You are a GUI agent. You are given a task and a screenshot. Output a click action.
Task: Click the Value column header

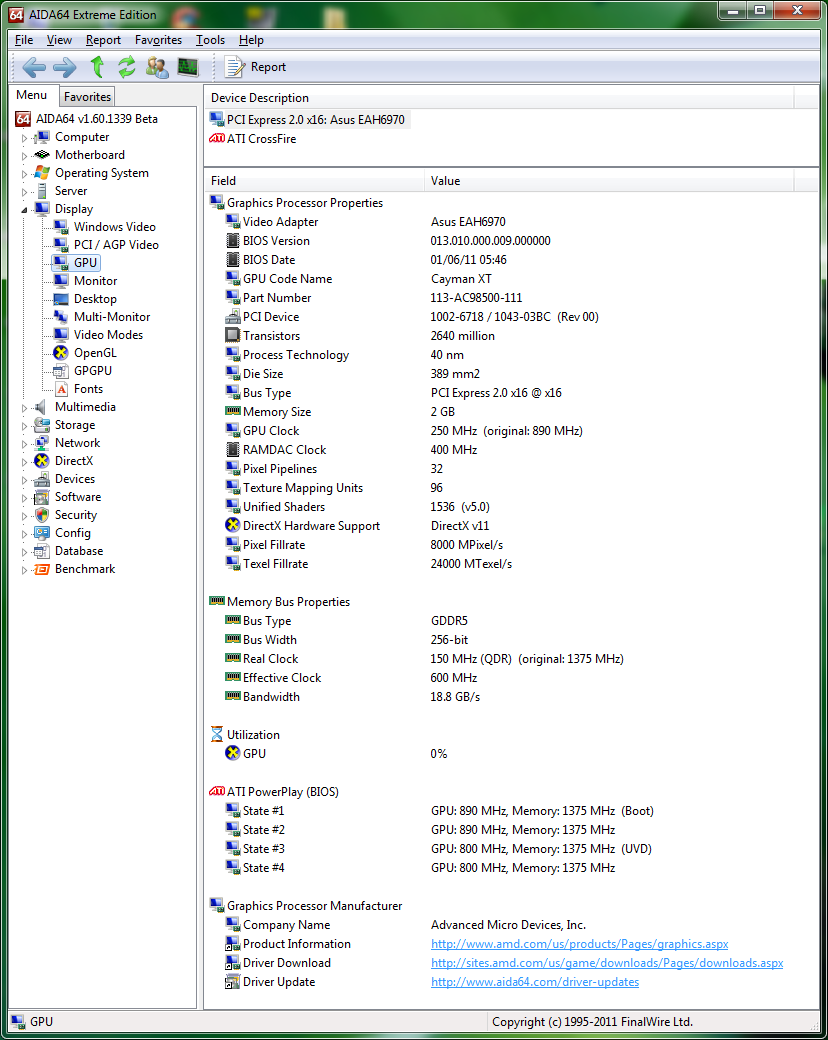click(x=608, y=180)
